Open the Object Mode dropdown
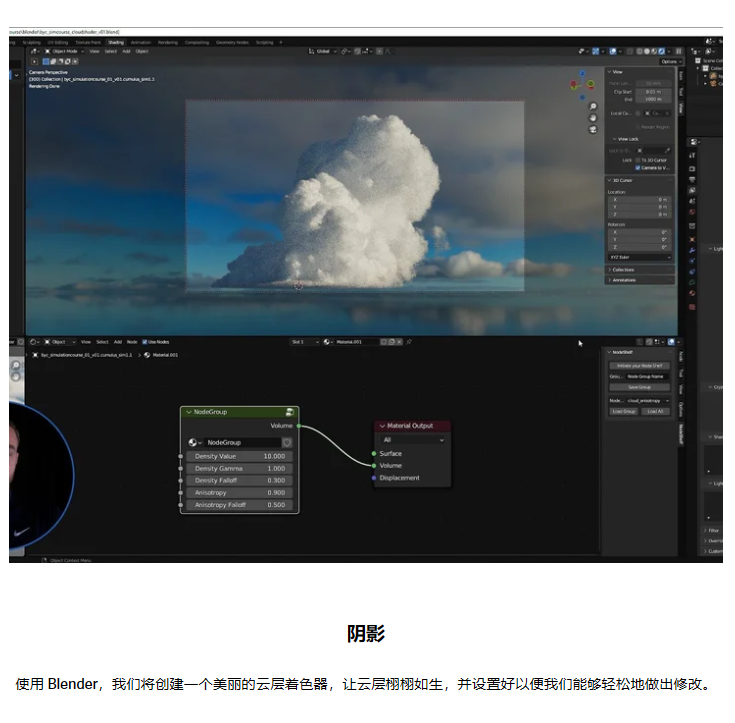 click(64, 51)
